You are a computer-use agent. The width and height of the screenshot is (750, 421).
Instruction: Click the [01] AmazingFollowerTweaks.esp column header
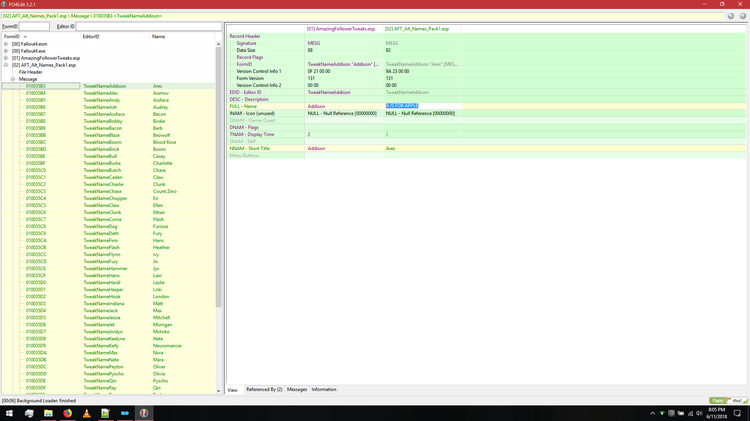pos(343,29)
